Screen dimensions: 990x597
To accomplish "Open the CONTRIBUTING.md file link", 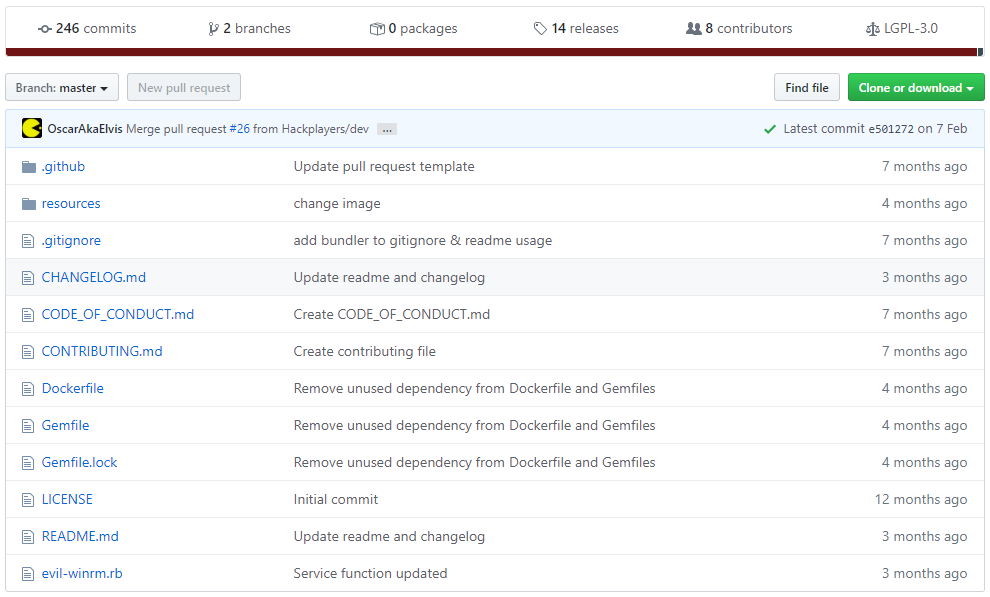I will 102,352.
